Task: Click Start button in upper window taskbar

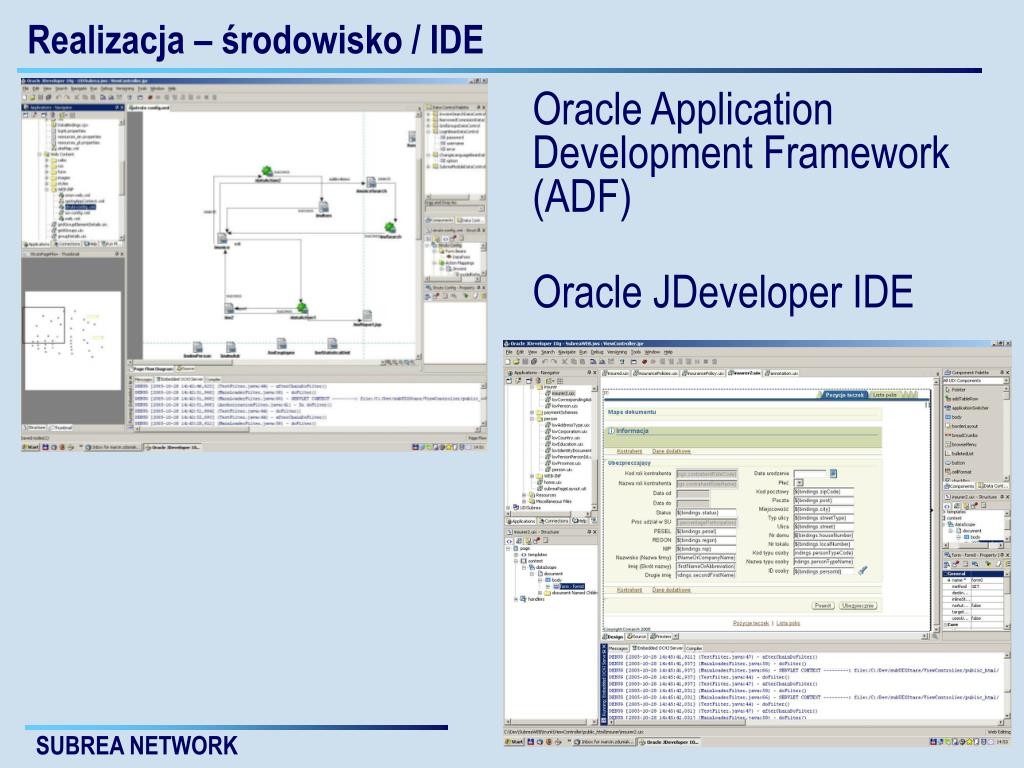Action: [31, 447]
